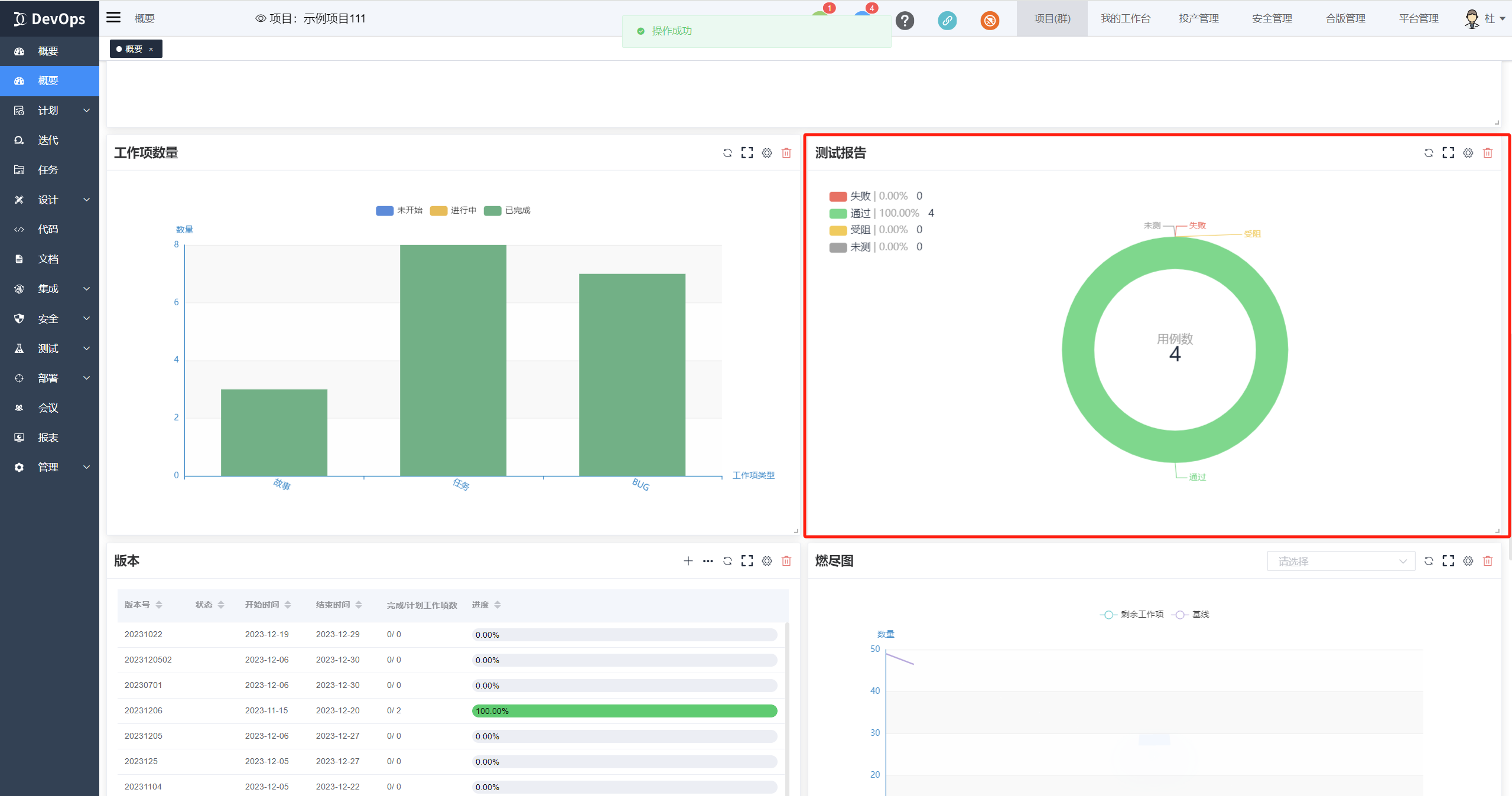1512x796 pixels.
Task: Expand the 测试 sidebar menu
Action: coord(50,348)
